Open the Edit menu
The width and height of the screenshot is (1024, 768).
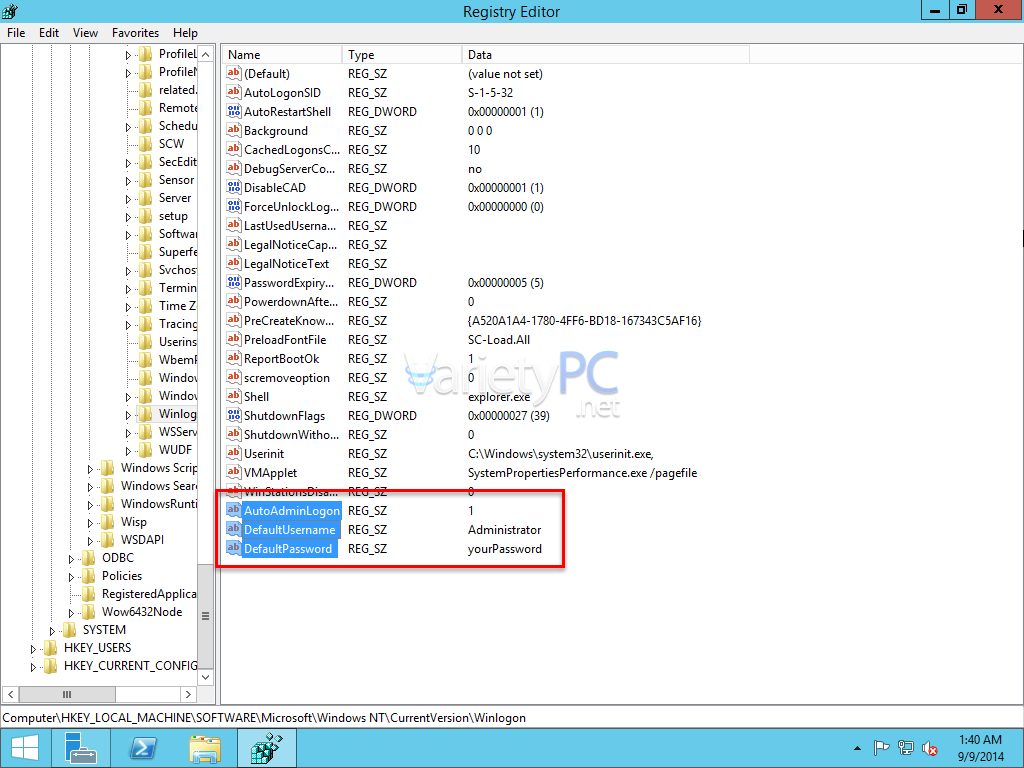[x=49, y=33]
